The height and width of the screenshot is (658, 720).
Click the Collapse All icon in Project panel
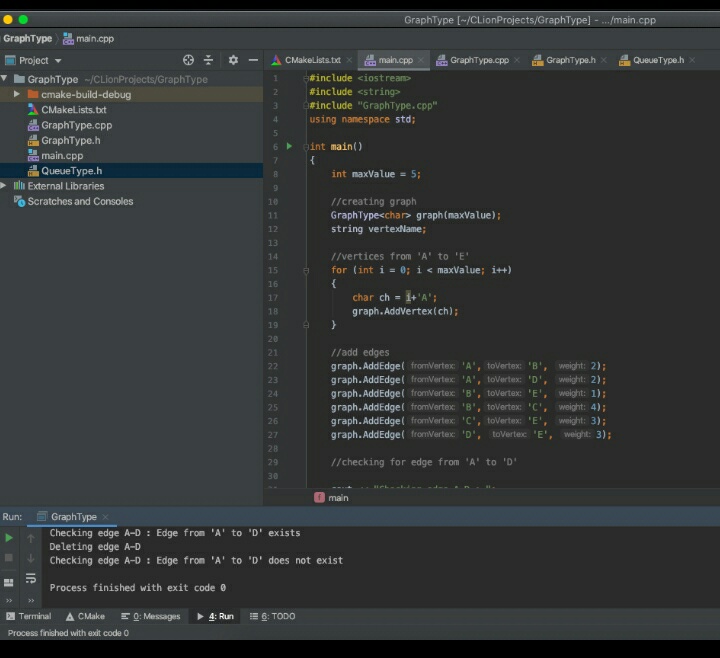click(x=208, y=60)
